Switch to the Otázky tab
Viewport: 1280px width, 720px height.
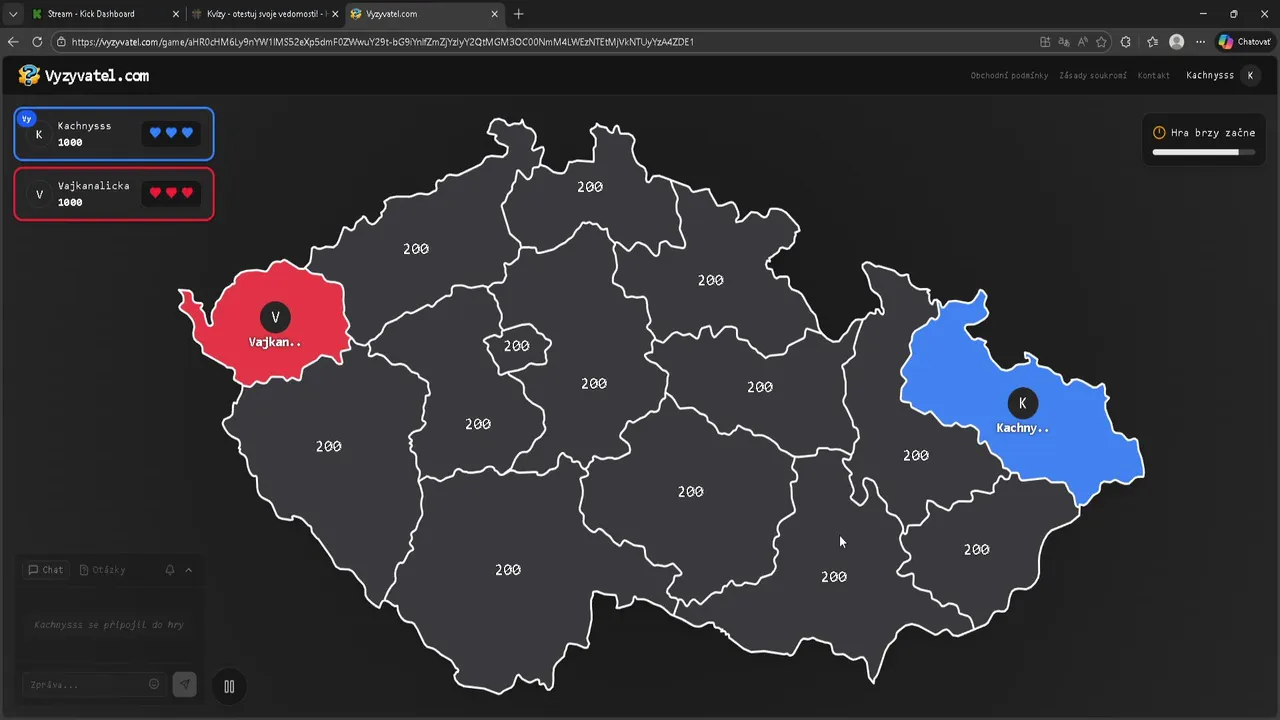pyautogui.click(x=103, y=570)
